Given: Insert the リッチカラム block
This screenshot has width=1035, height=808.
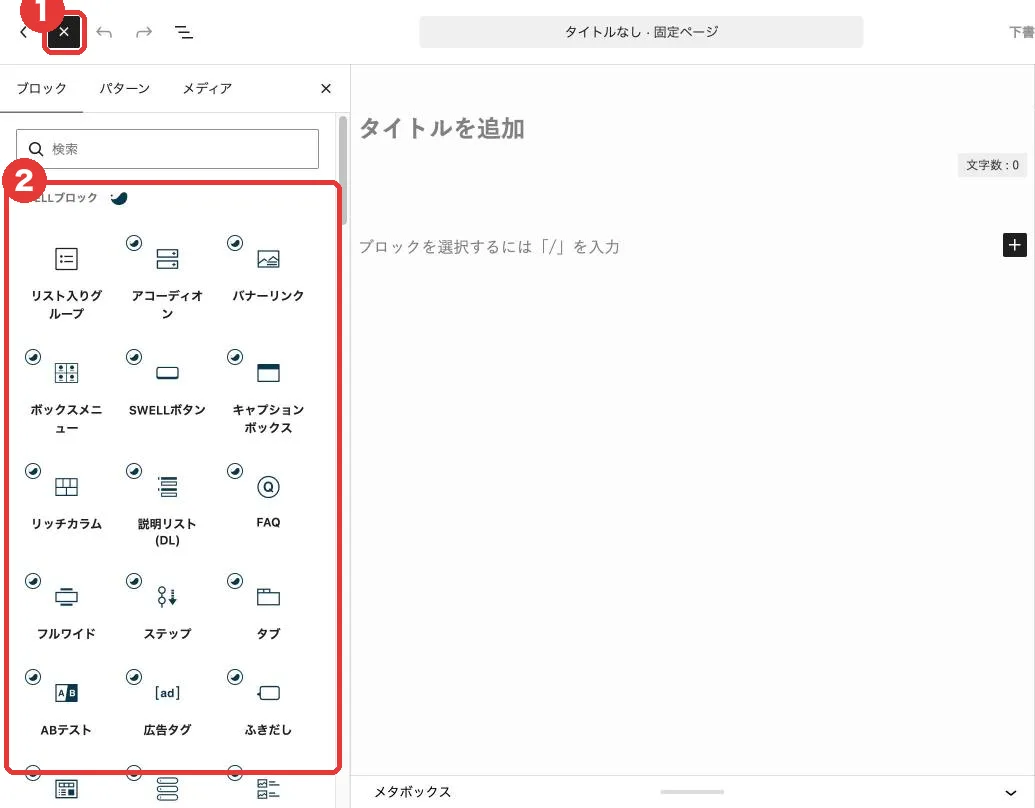Looking at the screenshot, I should (x=66, y=507).
